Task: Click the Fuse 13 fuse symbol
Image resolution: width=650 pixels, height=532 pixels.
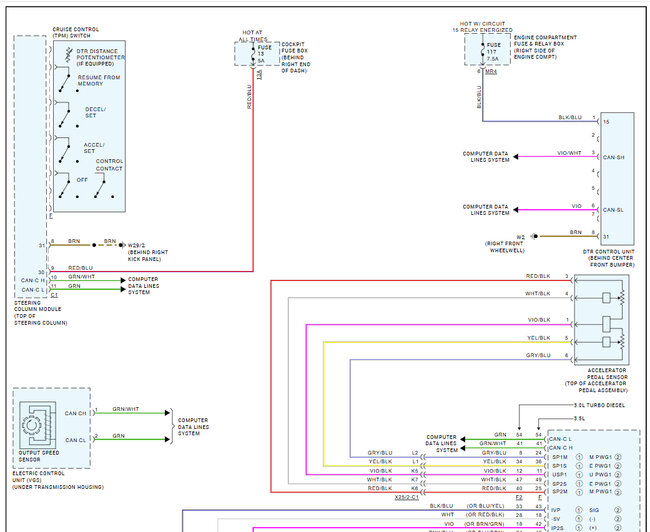Action: [253, 54]
